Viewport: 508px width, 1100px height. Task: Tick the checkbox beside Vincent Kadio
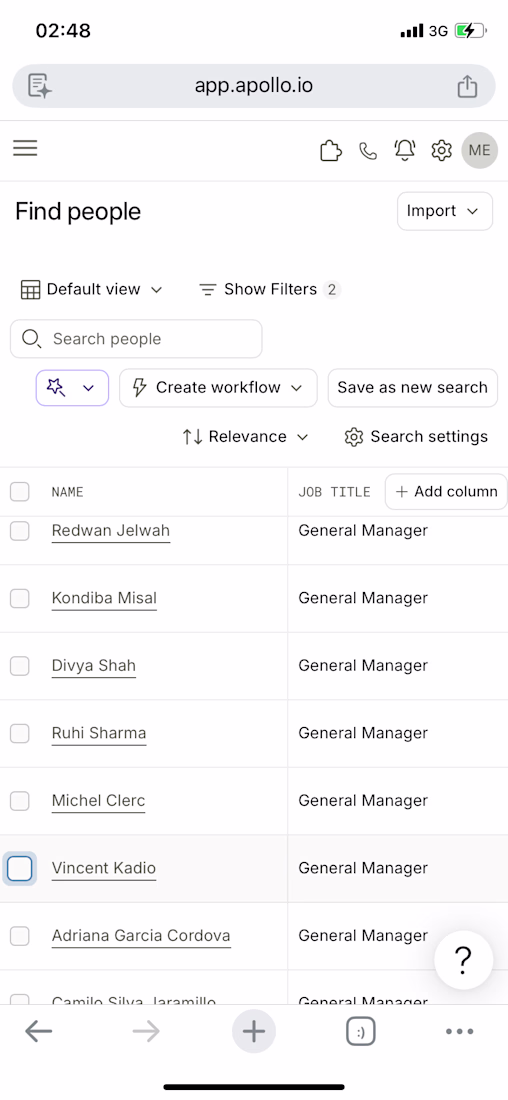20,868
